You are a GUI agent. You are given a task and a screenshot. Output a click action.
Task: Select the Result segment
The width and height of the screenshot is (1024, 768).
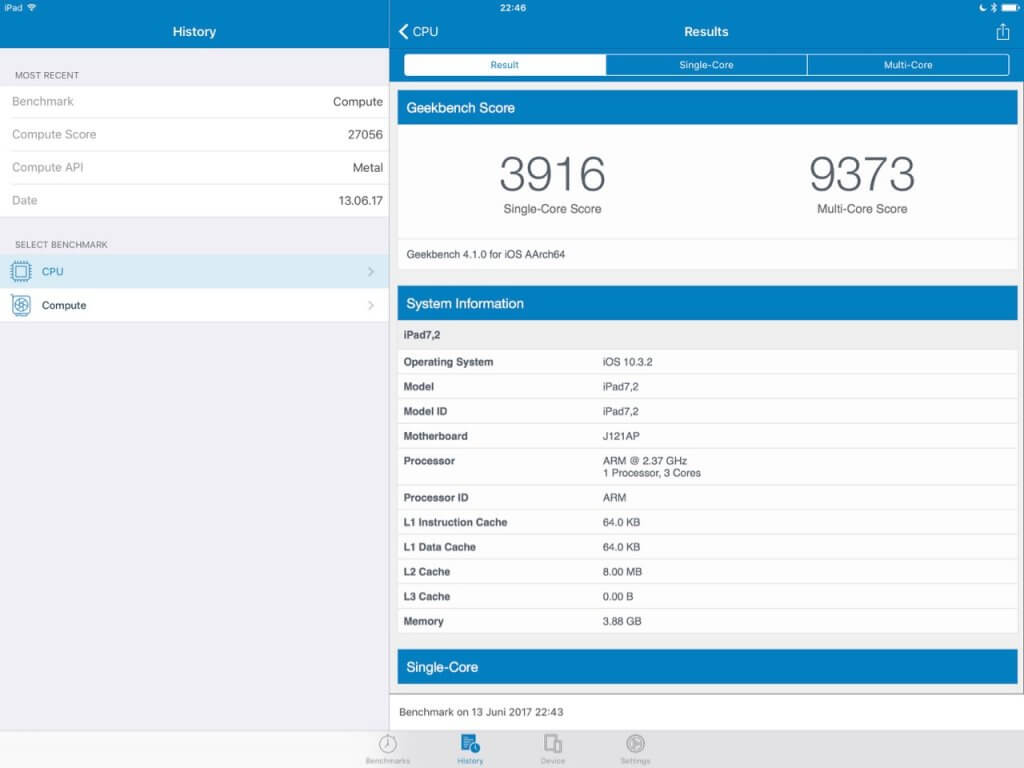505,65
